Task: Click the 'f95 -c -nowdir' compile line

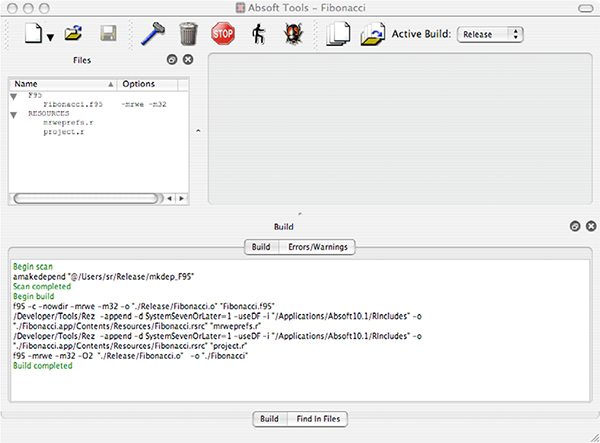Action: coord(144,306)
